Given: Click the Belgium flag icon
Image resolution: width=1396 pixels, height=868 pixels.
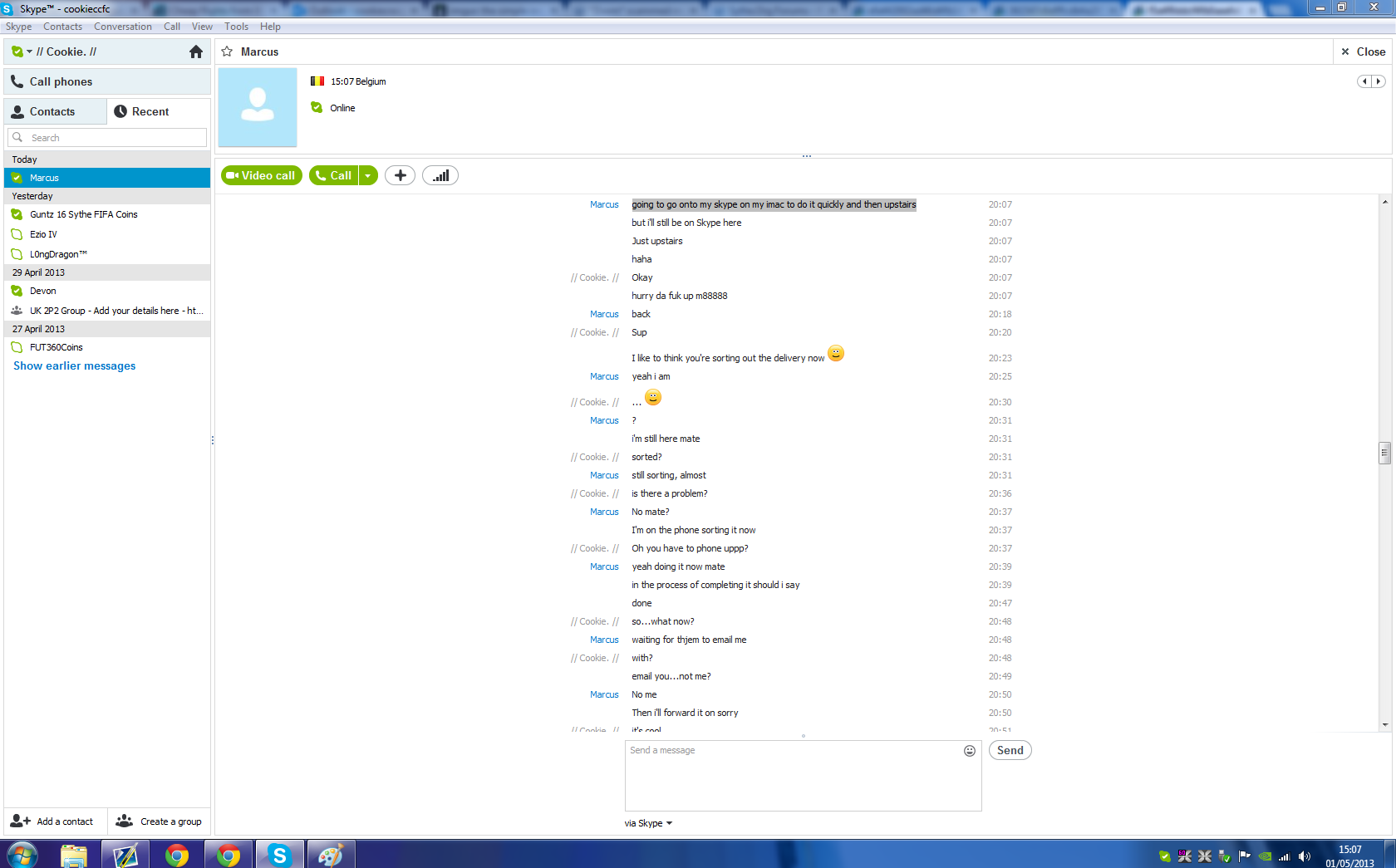Looking at the screenshot, I should pyautogui.click(x=317, y=81).
